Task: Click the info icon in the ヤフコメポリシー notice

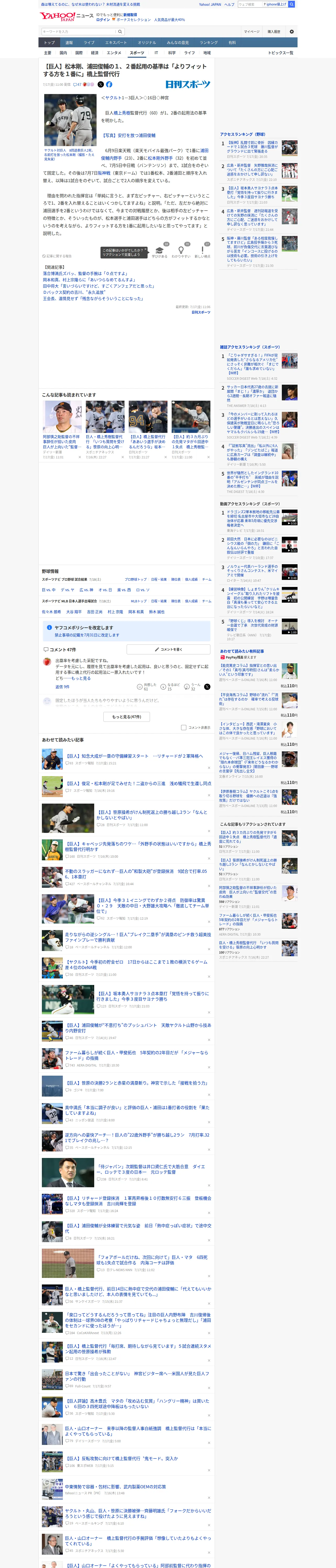Action: 49,627
